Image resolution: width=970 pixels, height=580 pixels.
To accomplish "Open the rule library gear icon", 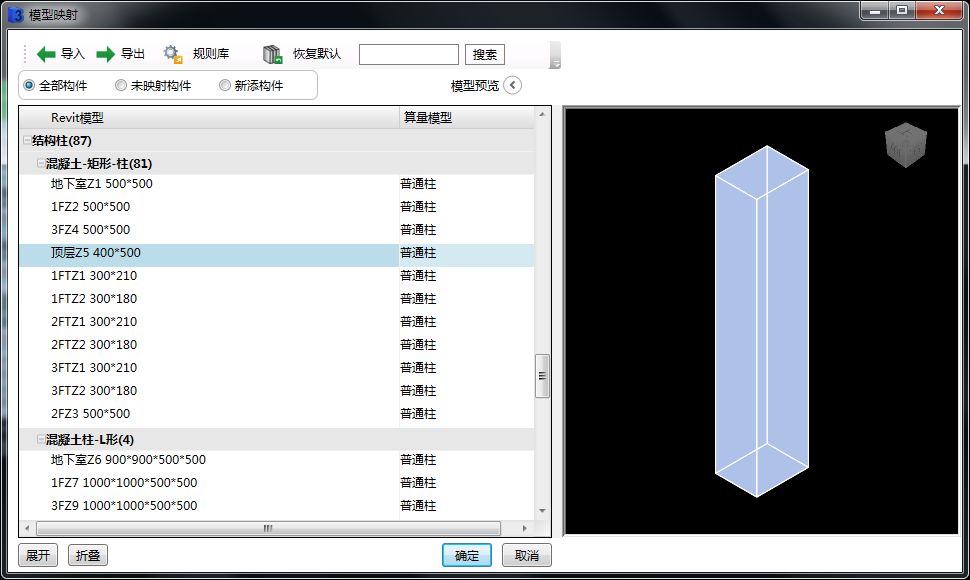I will click(x=173, y=54).
